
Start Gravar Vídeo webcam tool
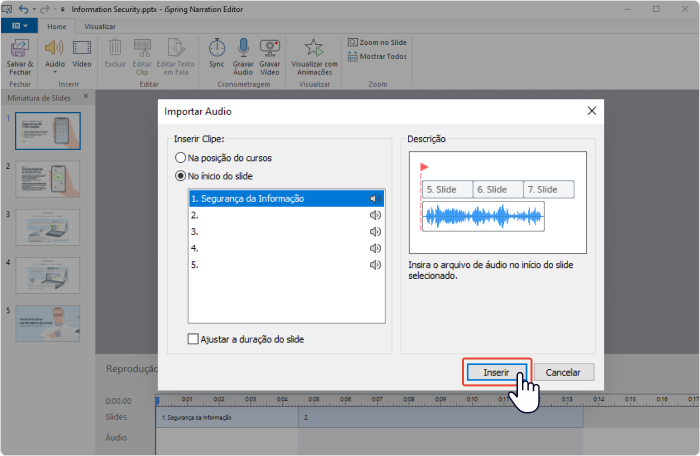pos(270,57)
